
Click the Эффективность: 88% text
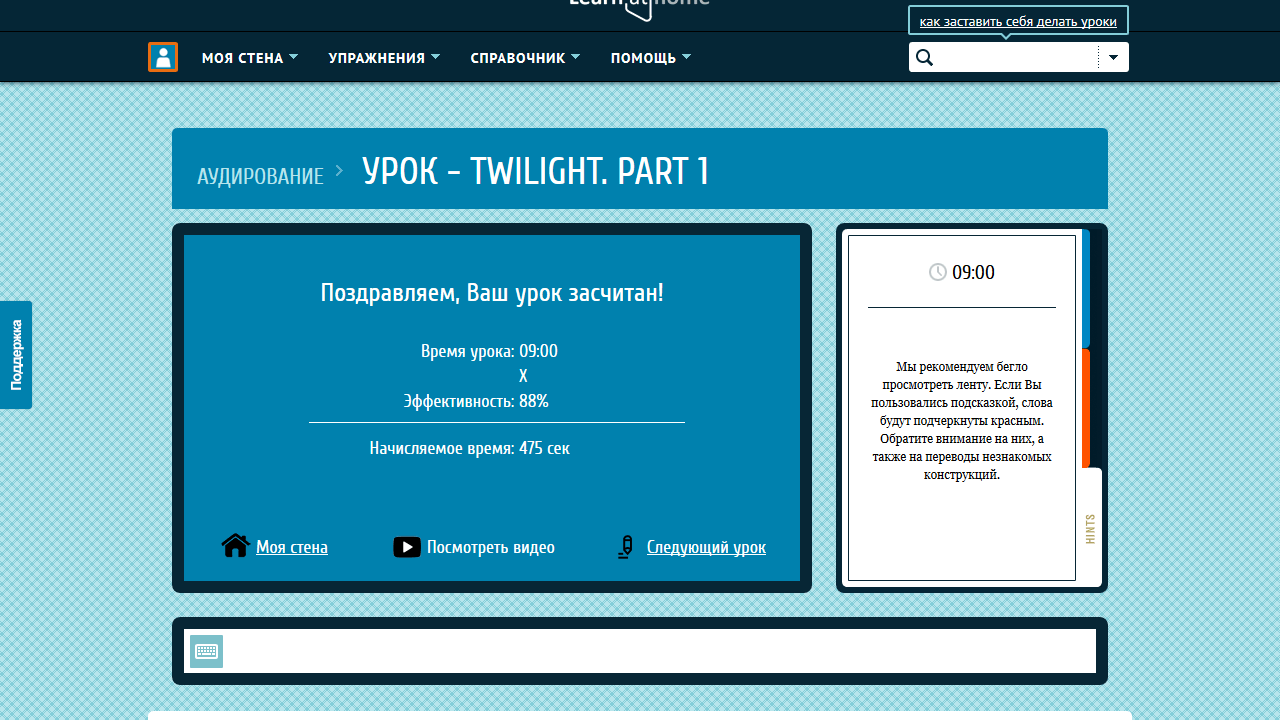pyautogui.click(x=476, y=401)
